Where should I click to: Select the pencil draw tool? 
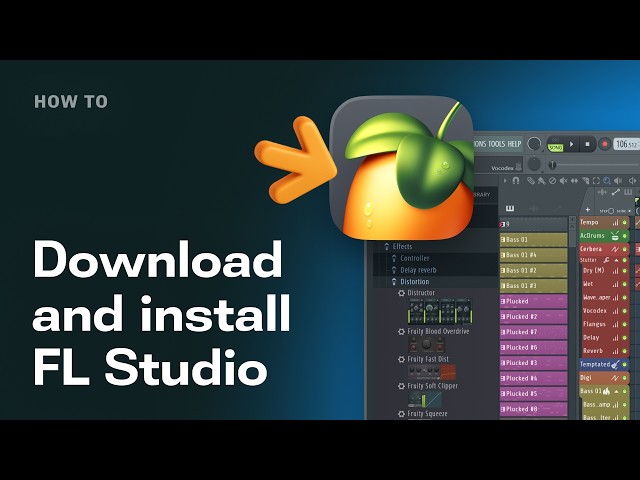tap(531, 180)
